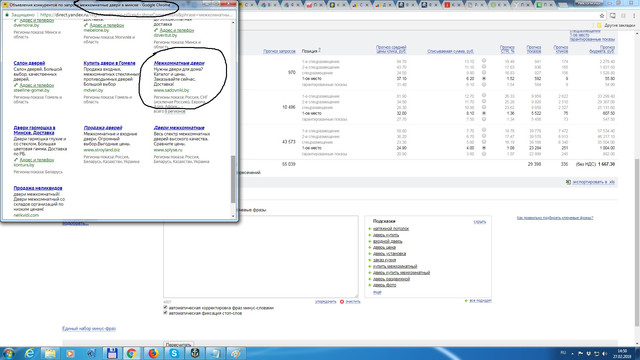Click the green plus next to 'натяжной потолок'
Image resolution: width=640 pixels, height=360 pixels.
click(370, 229)
